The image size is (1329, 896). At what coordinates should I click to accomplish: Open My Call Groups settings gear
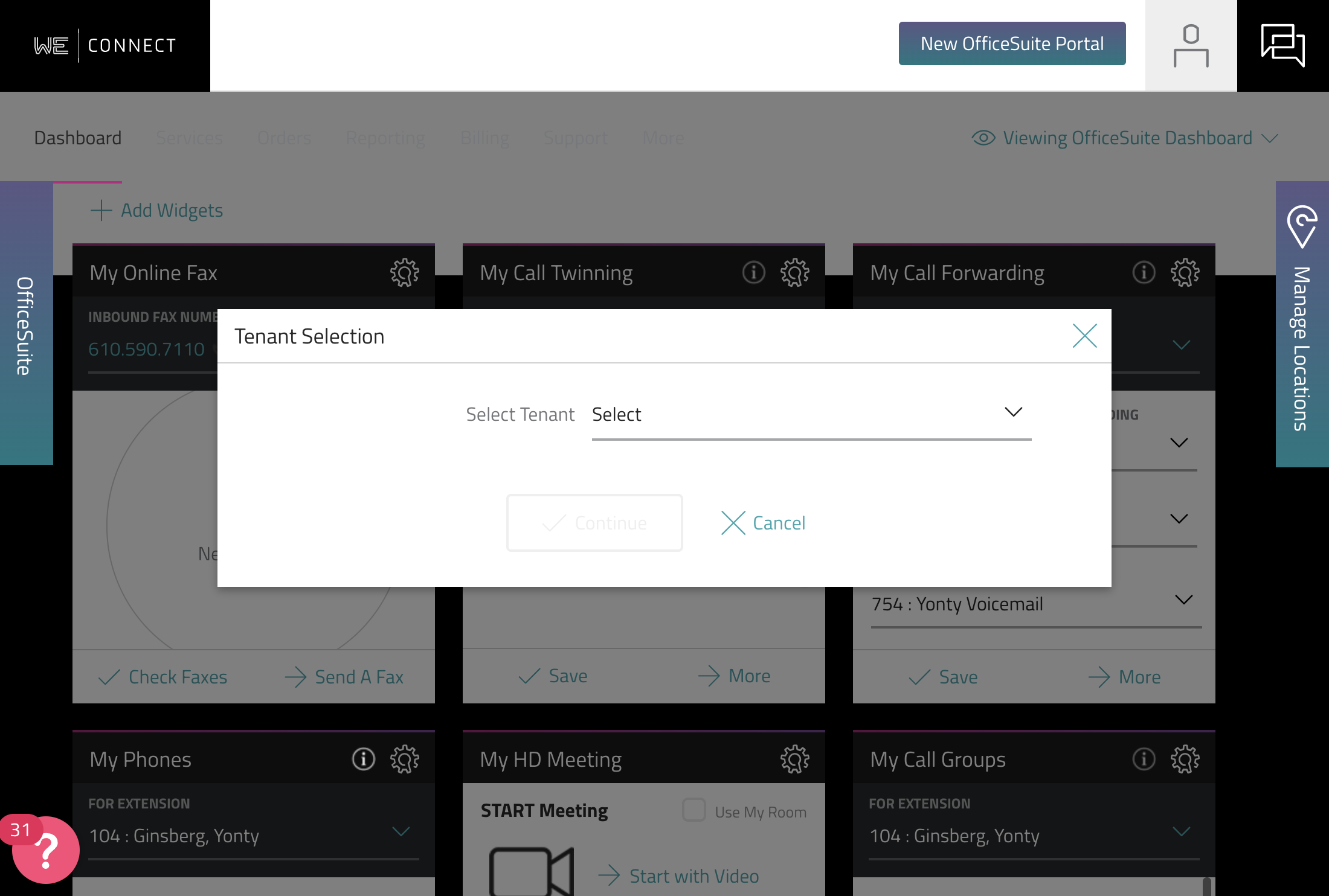click(x=1185, y=760)
